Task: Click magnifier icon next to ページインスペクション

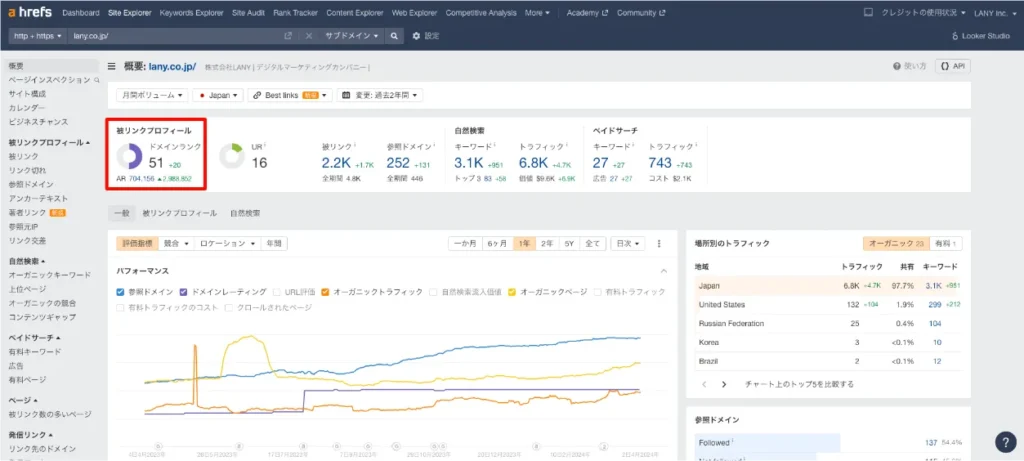Action: tap(97, 80)
